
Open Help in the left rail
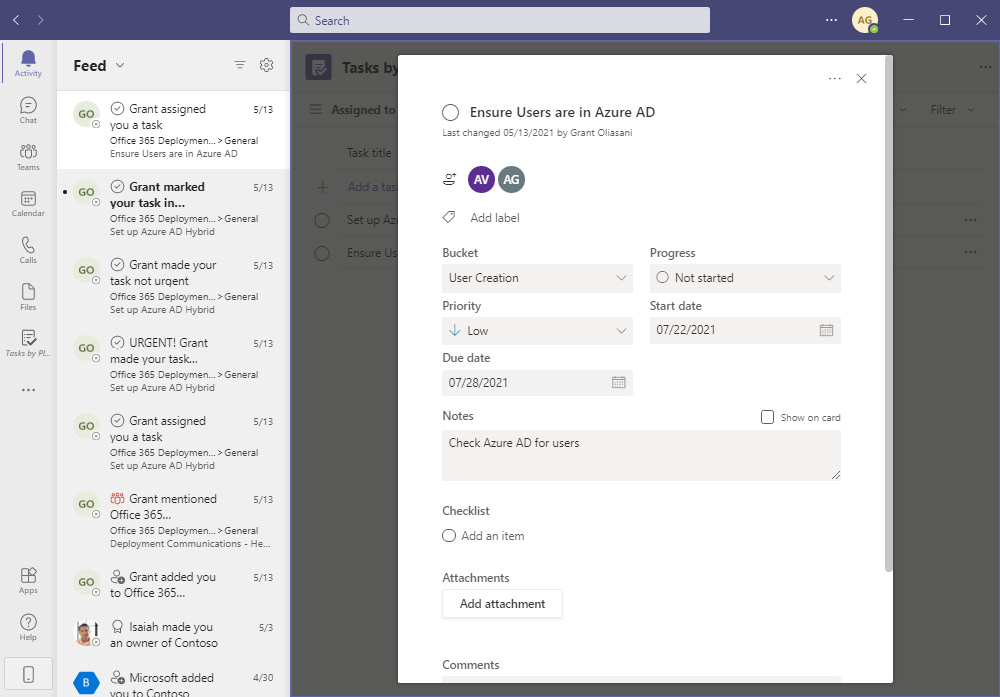[28, 627]
